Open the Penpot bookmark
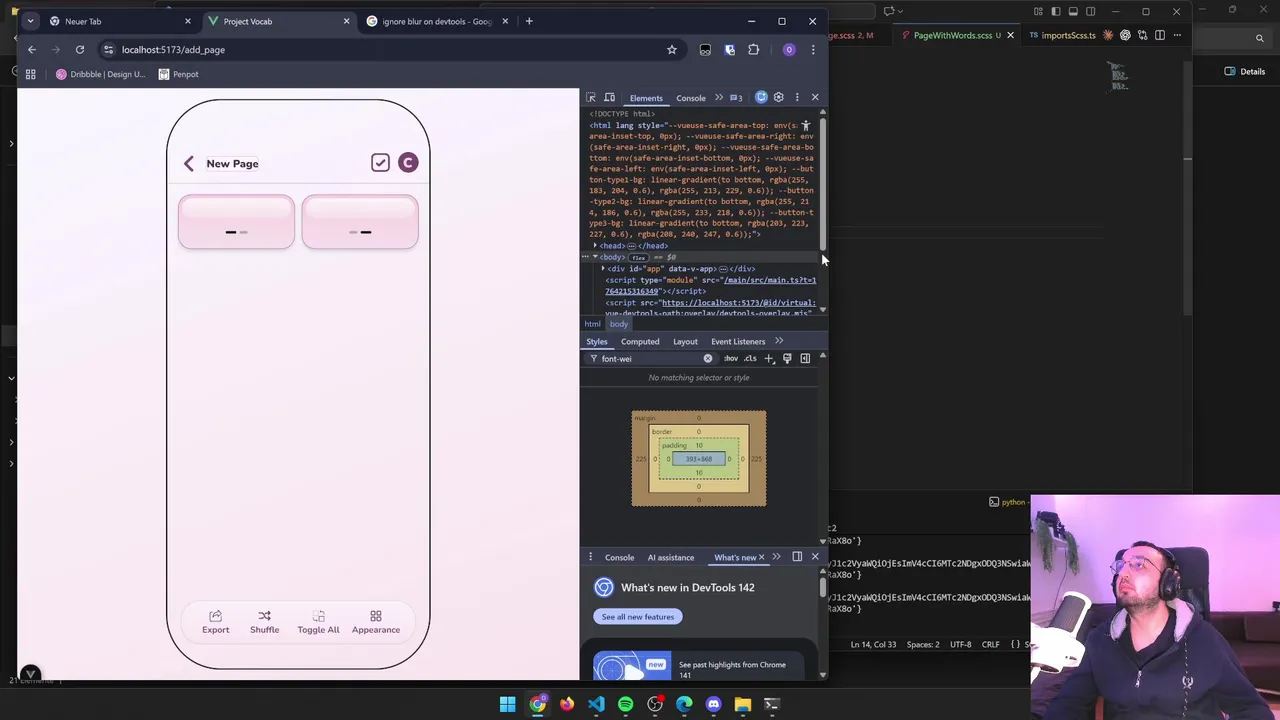 point(178,74)
